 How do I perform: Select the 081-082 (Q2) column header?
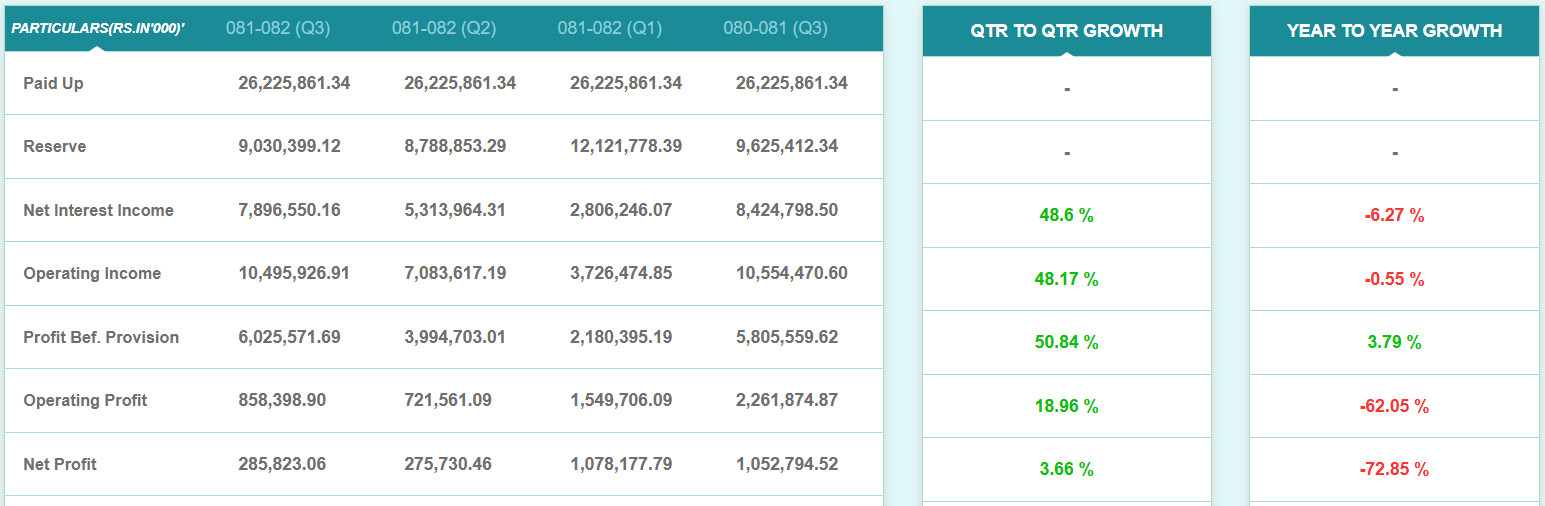click(x=444, y=28)
